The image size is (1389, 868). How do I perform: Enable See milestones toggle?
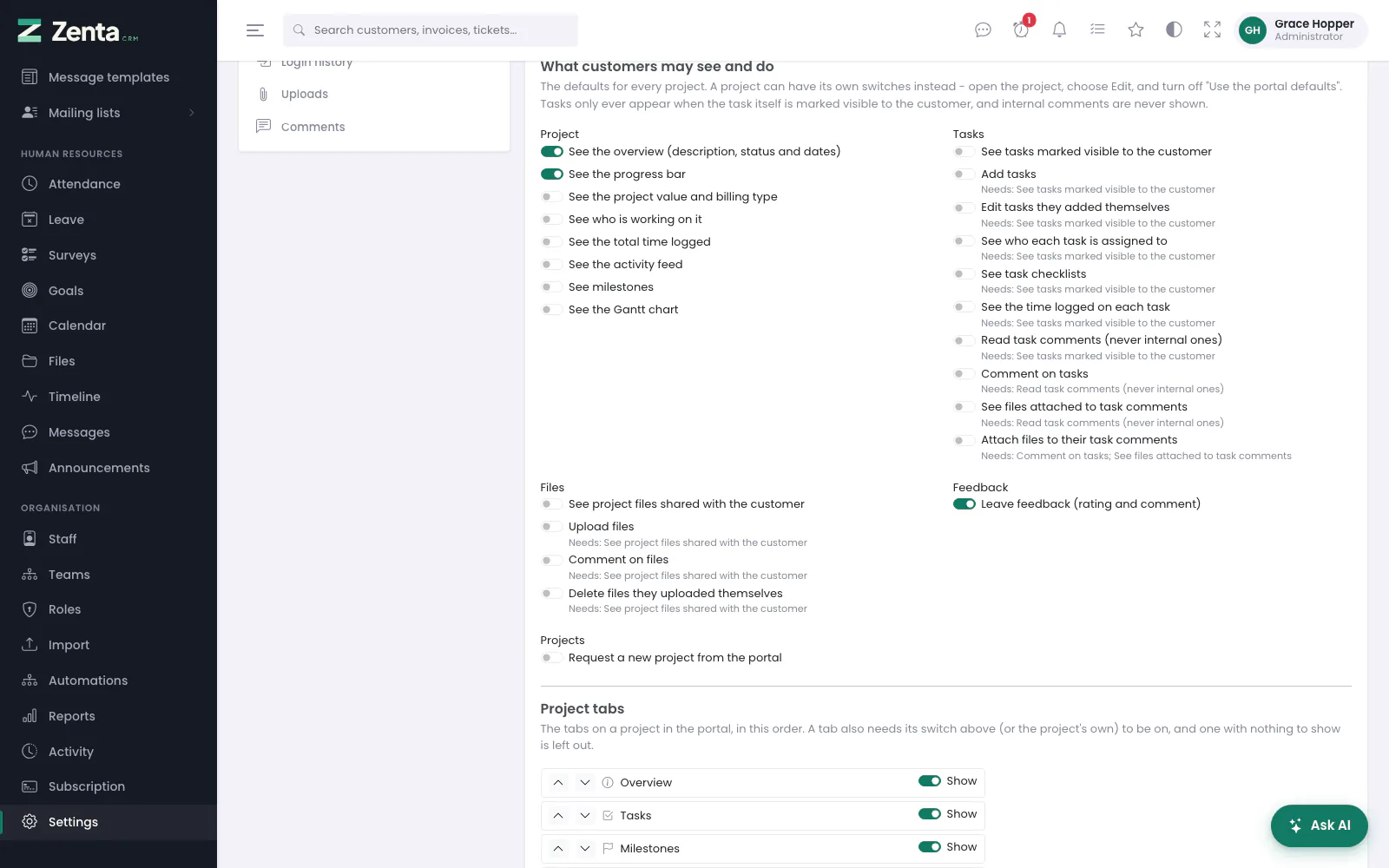(x=552, y=287)
